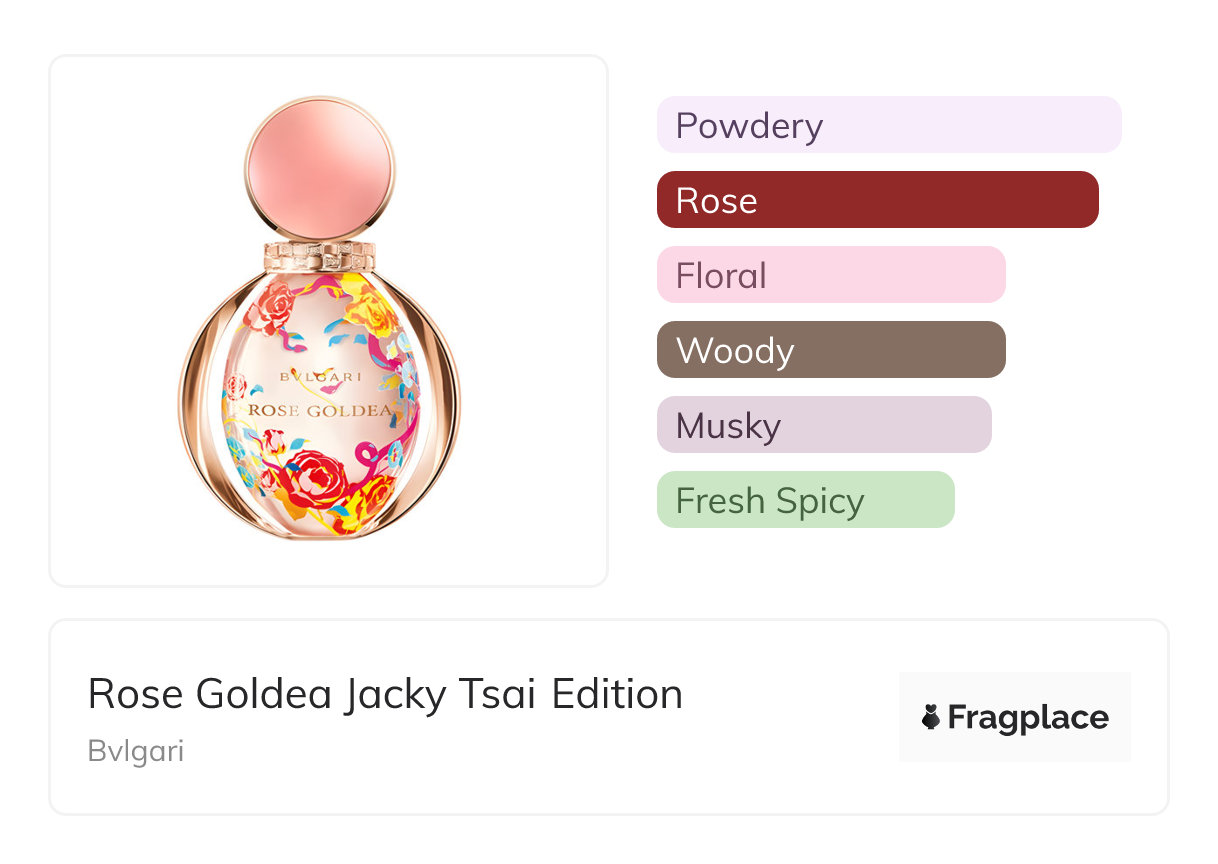Click the Fragplace bottle logo icon

point(931,717)
